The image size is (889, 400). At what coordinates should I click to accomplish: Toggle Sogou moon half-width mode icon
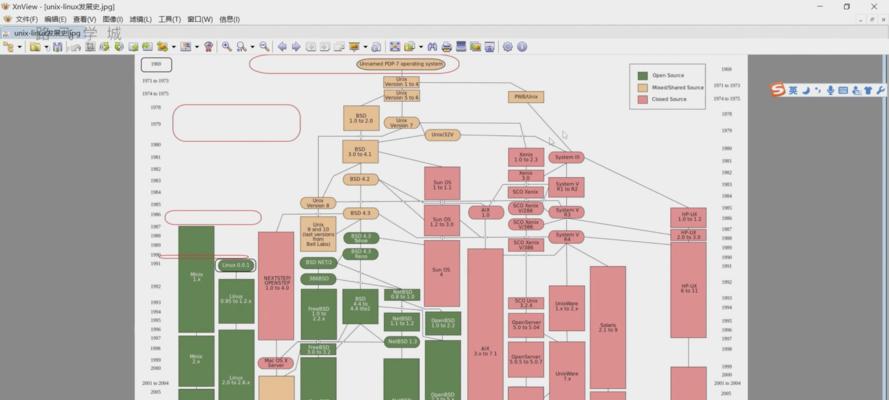[x=806, y=90]
